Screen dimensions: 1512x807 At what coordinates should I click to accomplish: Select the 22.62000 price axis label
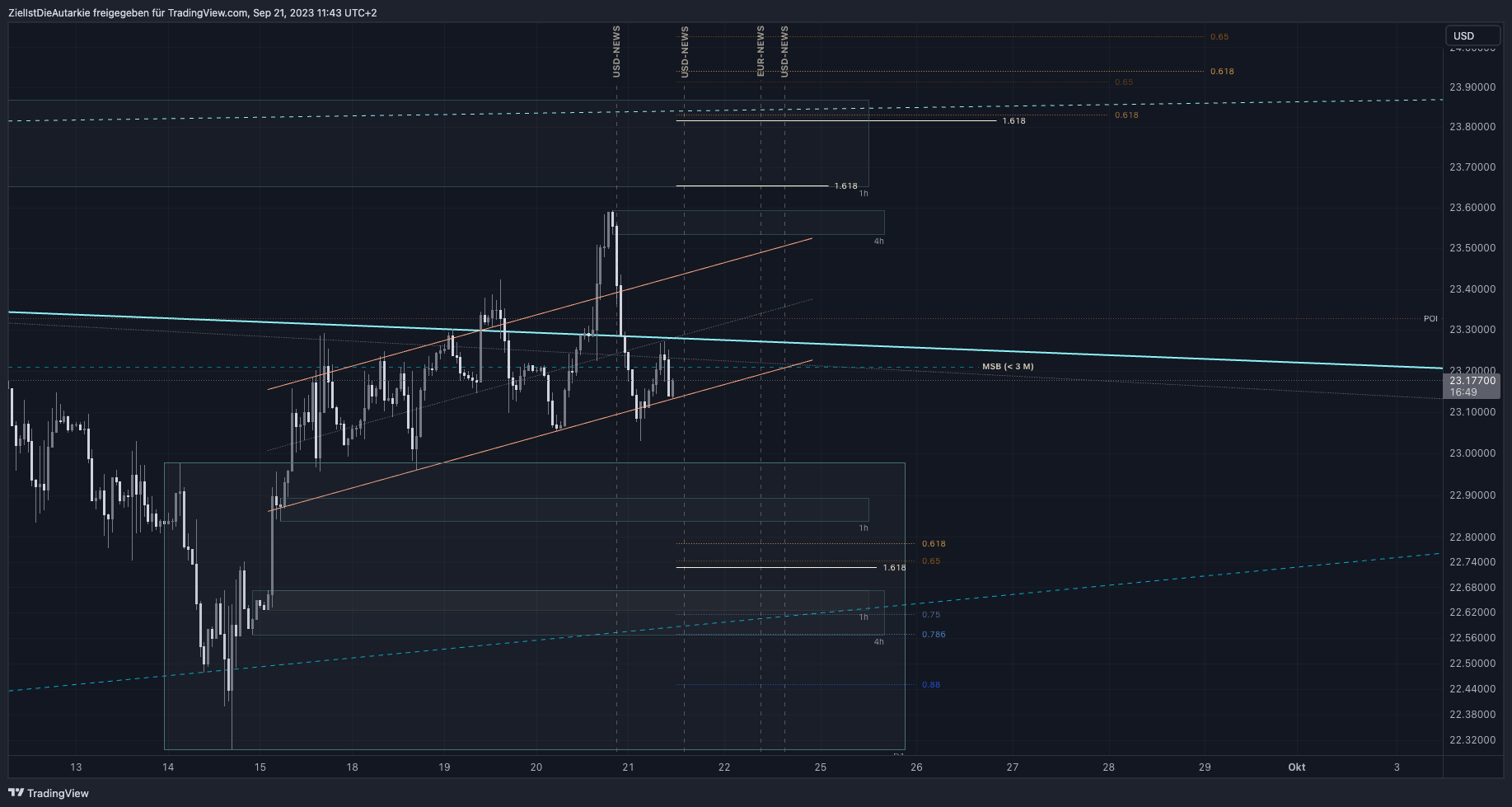(1472, 612)
